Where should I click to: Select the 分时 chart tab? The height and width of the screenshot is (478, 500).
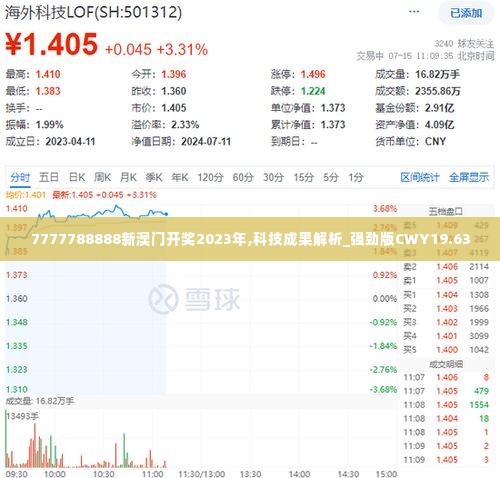20,177
